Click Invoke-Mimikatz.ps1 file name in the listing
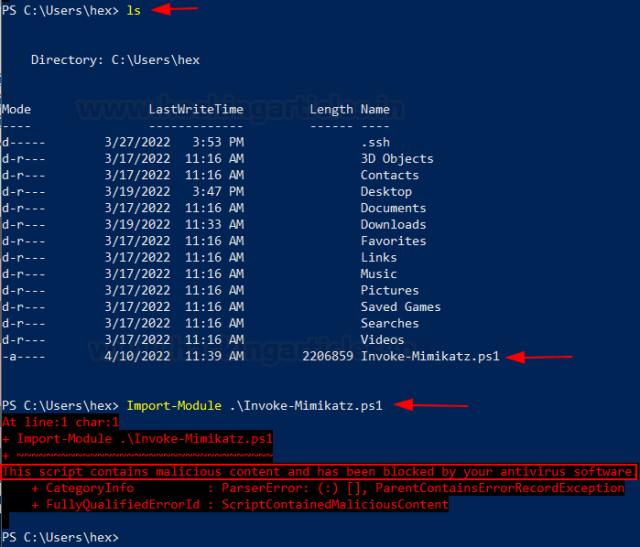 coord(429,356)
